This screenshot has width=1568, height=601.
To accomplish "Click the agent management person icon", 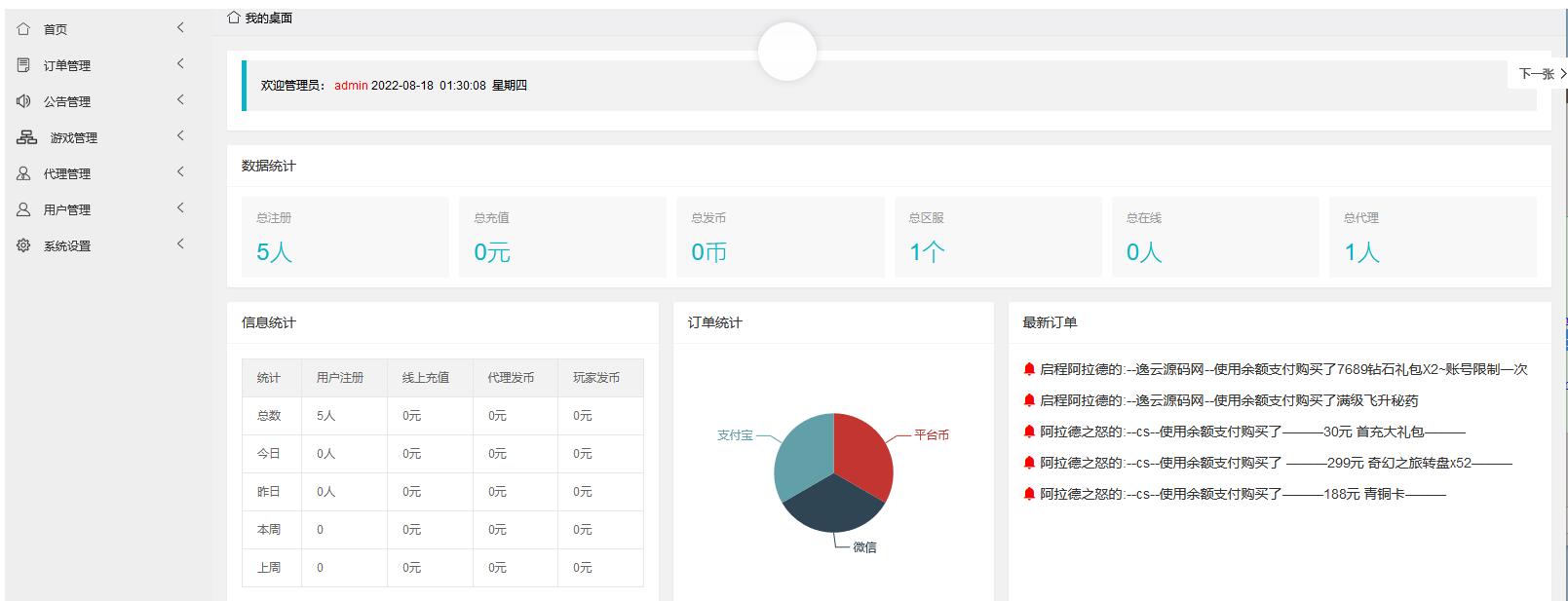I will [x=23, y=173].
